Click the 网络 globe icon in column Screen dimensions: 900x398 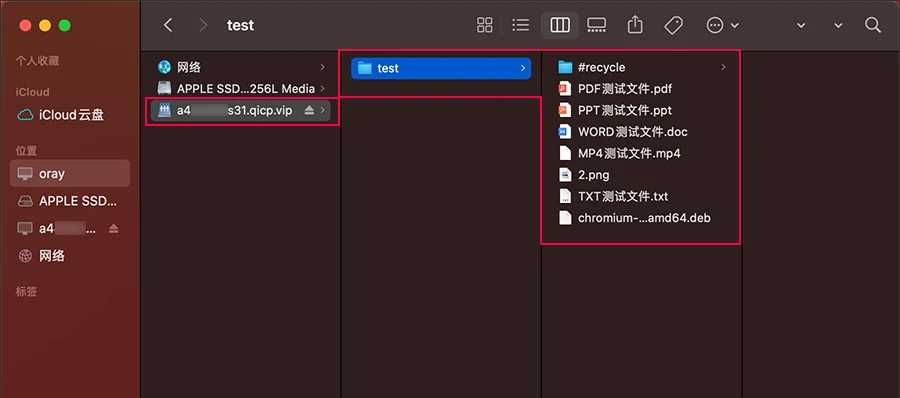(164, 67)
